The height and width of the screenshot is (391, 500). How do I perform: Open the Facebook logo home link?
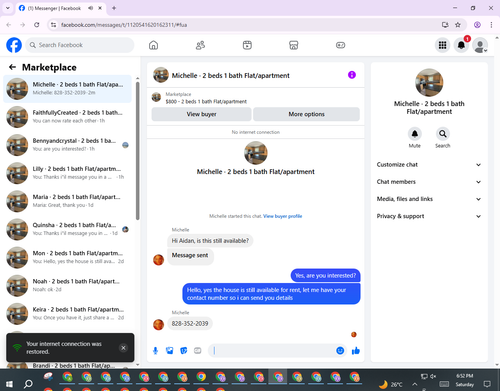(x=14, y=45)
